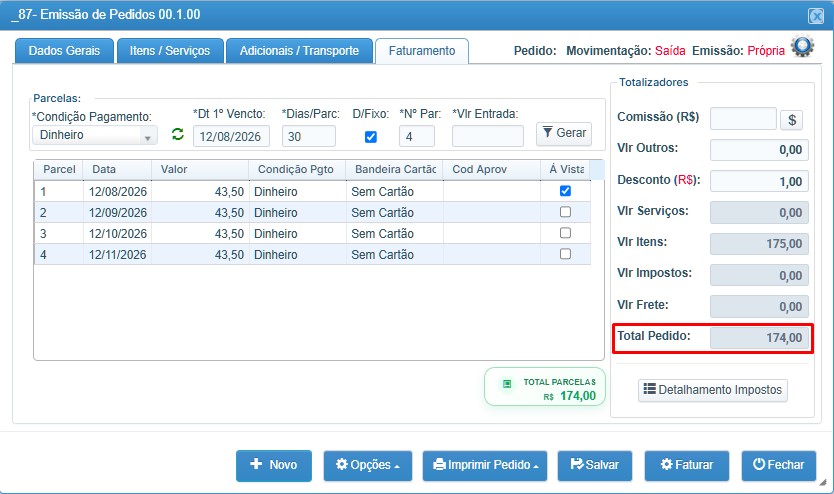Click the Vlr Itens field showing 175,00
This screenshot has height=494, width=834.
click(x=759, y=244)
